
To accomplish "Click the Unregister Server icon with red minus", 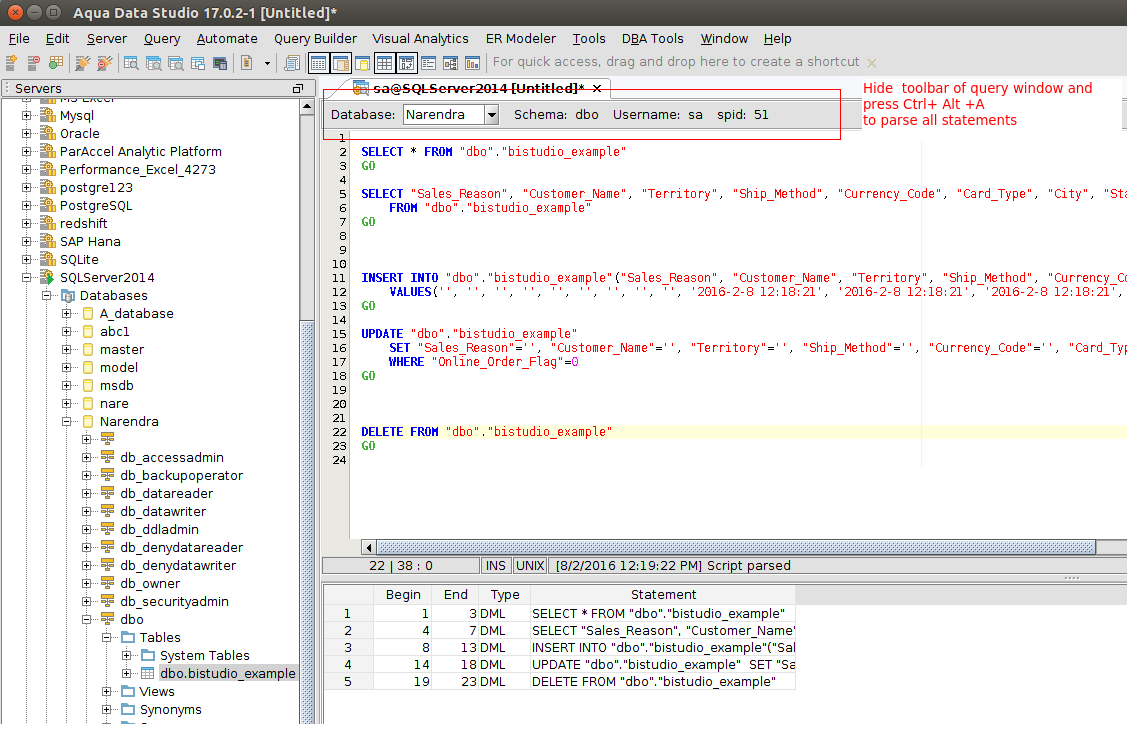I will coord(33,63).
